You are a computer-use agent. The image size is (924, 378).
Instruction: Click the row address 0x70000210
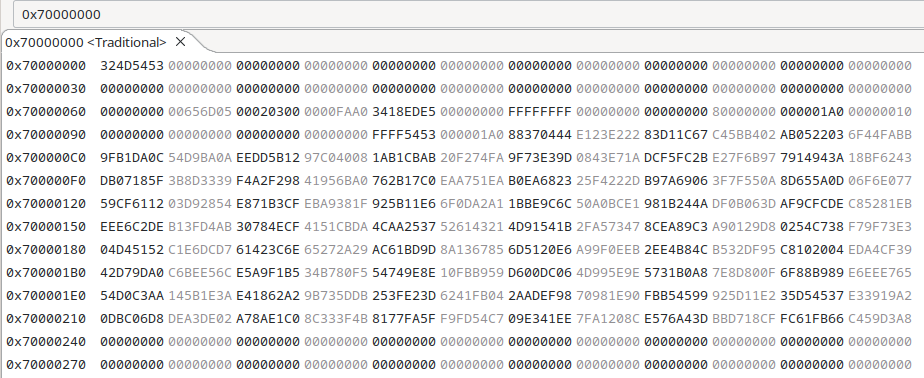(46, 318)
